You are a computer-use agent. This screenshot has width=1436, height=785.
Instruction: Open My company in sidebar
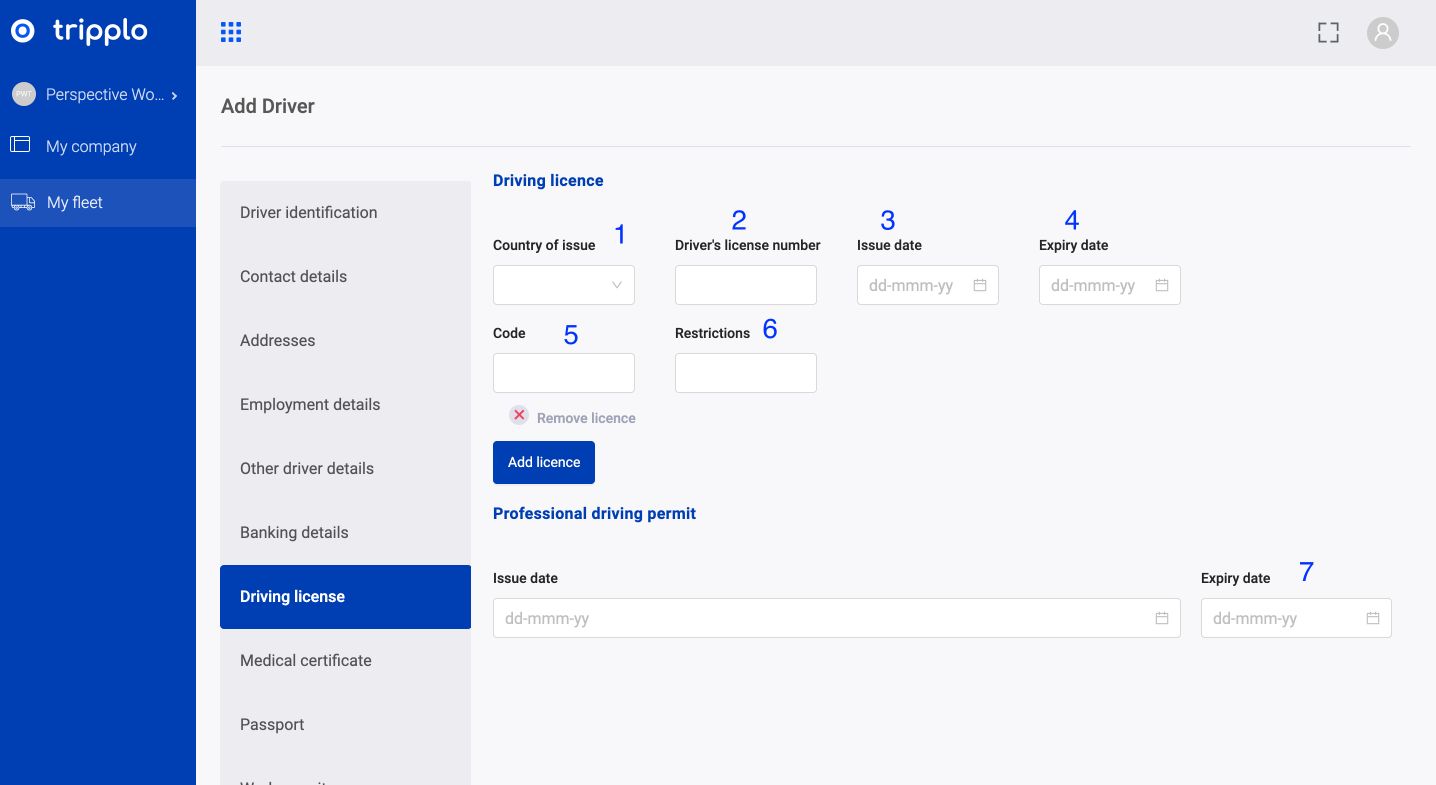click(91, 147)
